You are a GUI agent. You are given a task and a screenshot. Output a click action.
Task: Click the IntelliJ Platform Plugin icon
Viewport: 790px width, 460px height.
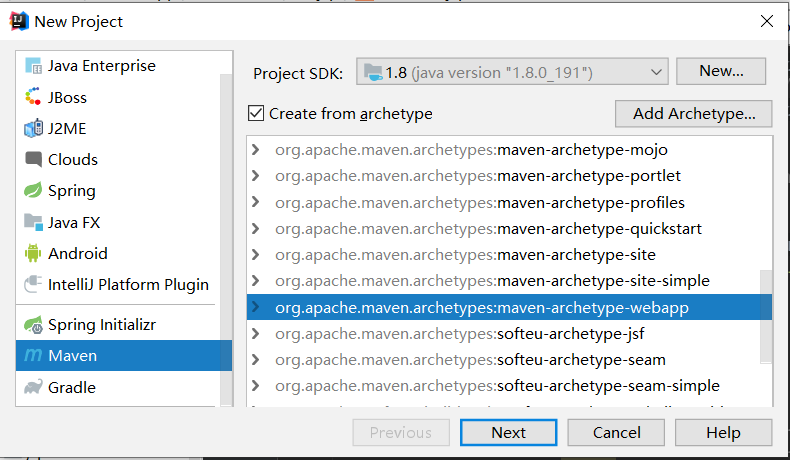pyautogui.click(x=33, y=284)
